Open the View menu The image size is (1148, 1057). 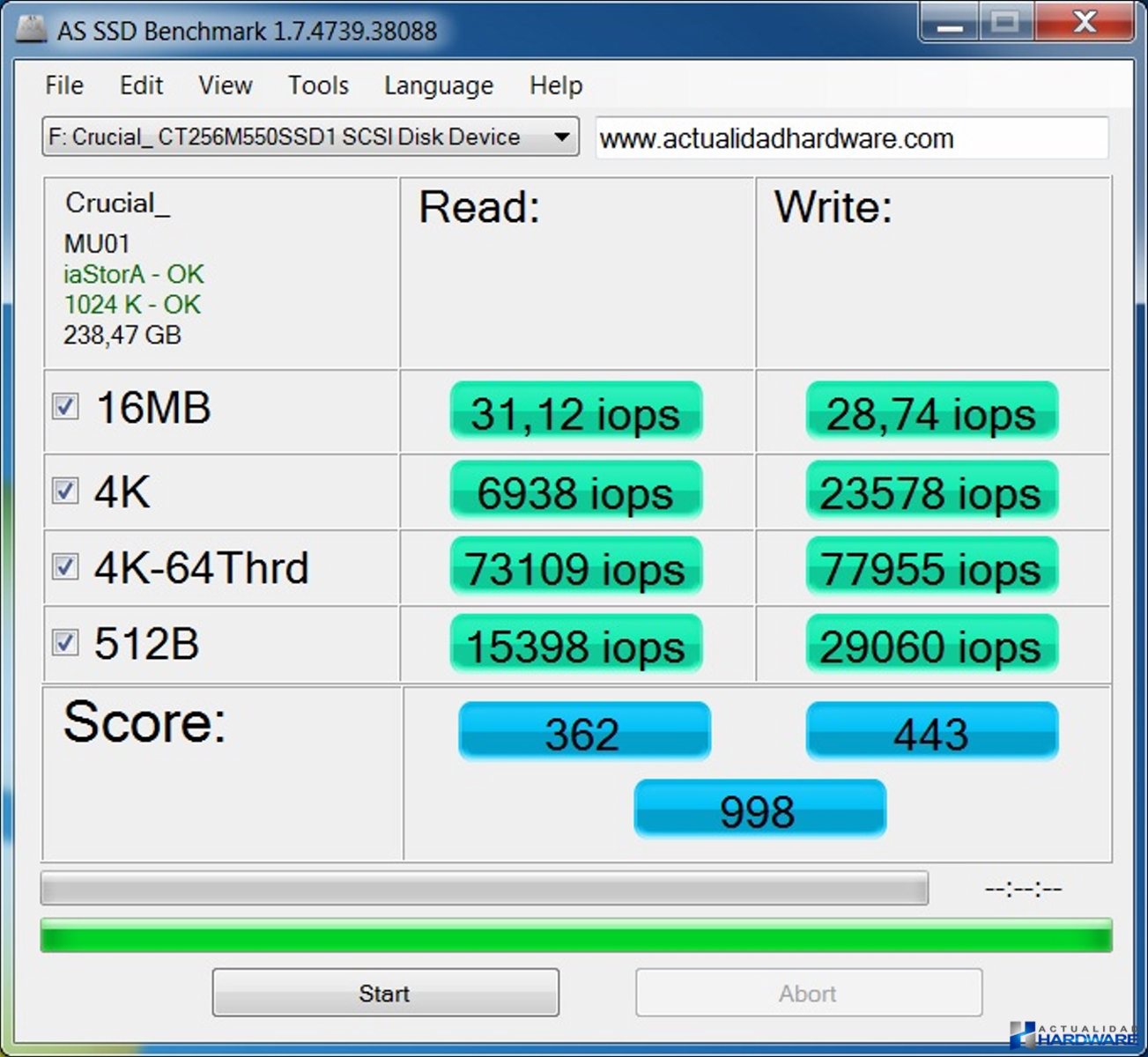coord(226,85)
